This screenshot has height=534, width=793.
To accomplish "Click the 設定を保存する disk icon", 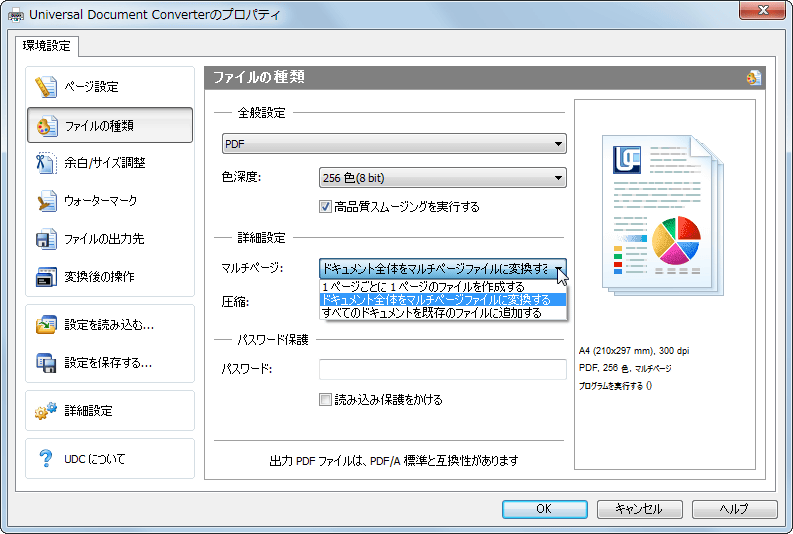I will [x=46, y=363].
